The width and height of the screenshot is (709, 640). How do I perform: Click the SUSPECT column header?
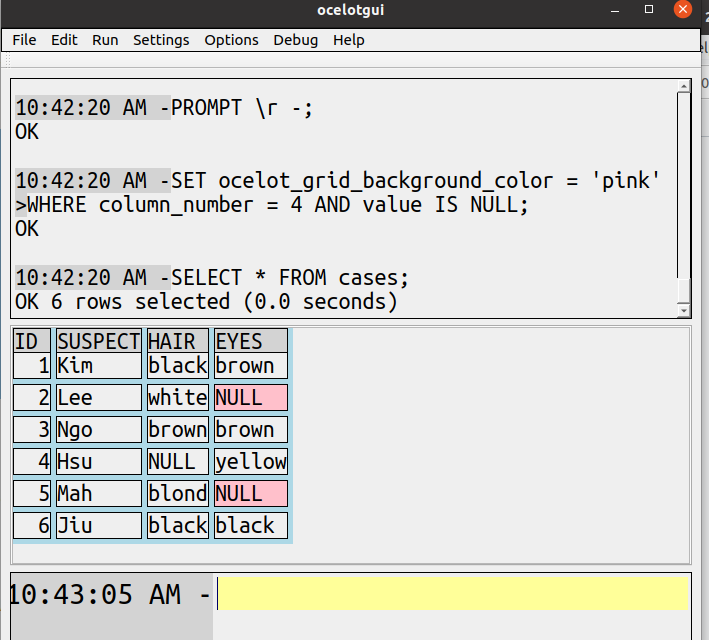(x=99, y=341)
